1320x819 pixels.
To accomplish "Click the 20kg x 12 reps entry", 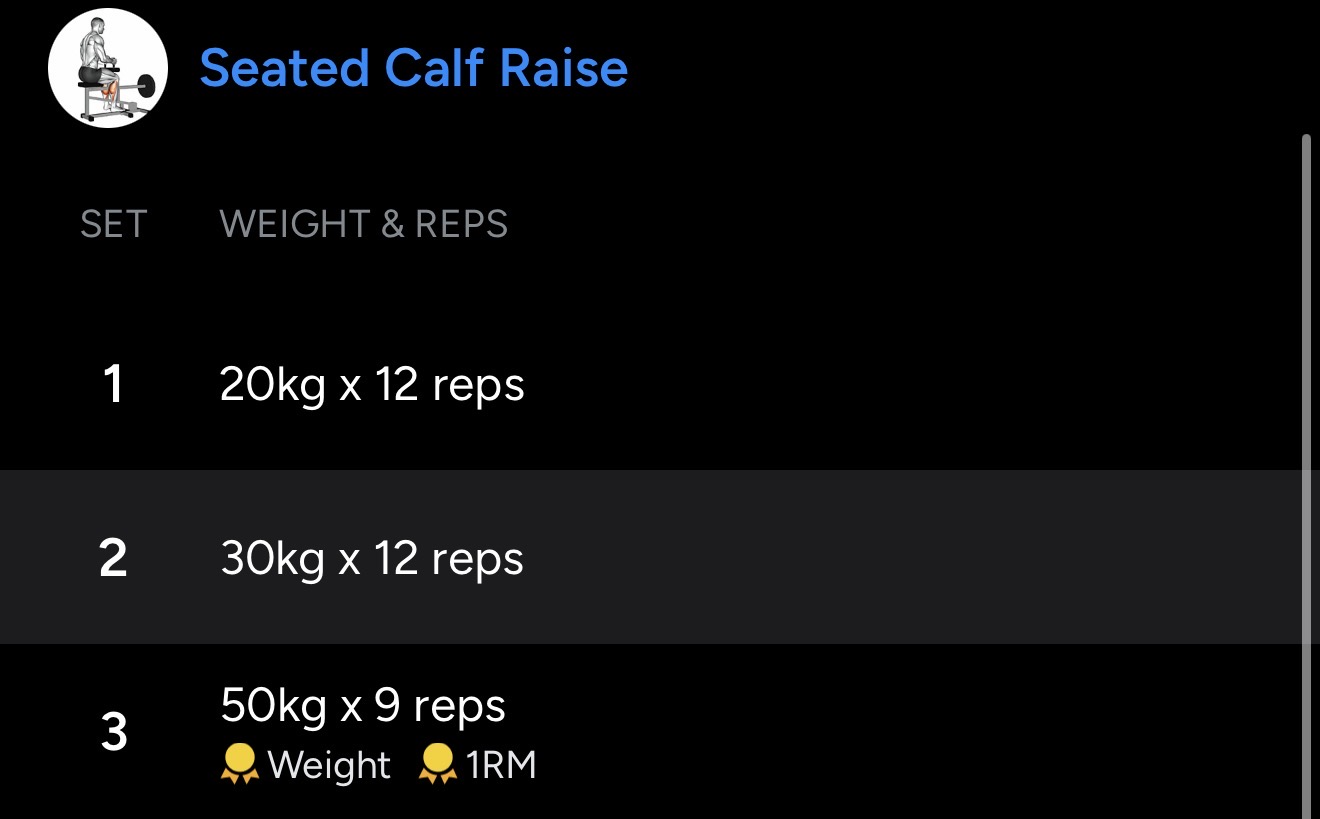I will tap(372, 385).
